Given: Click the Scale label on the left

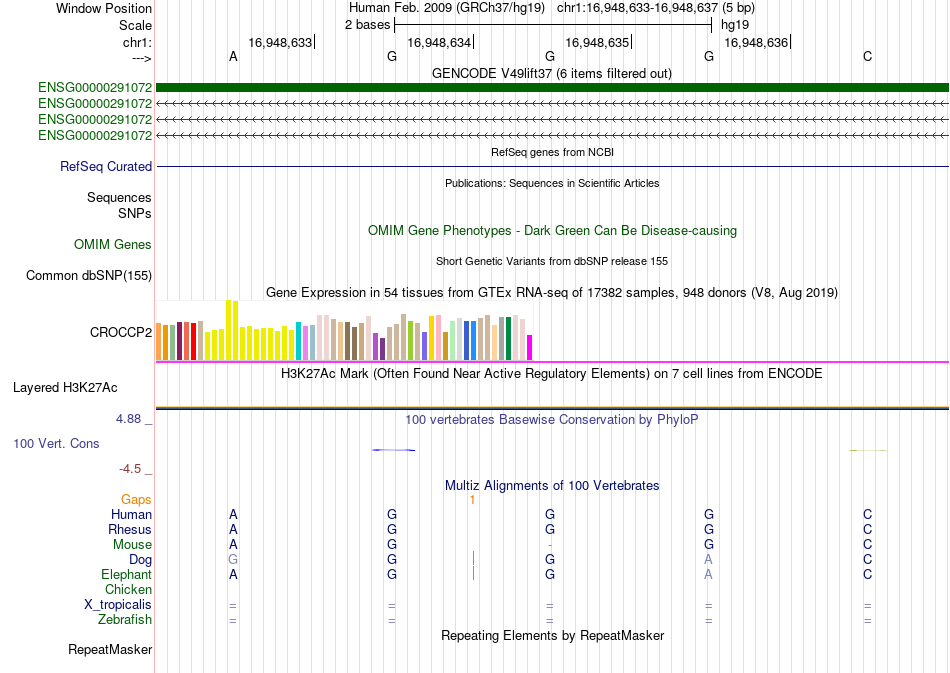Looking at the screenshot, I should 136,25.
